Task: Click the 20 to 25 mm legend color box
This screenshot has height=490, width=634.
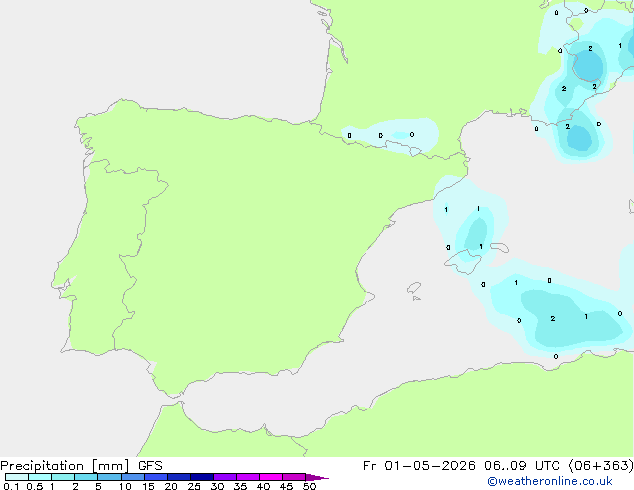Action: (x=179, y=477)
